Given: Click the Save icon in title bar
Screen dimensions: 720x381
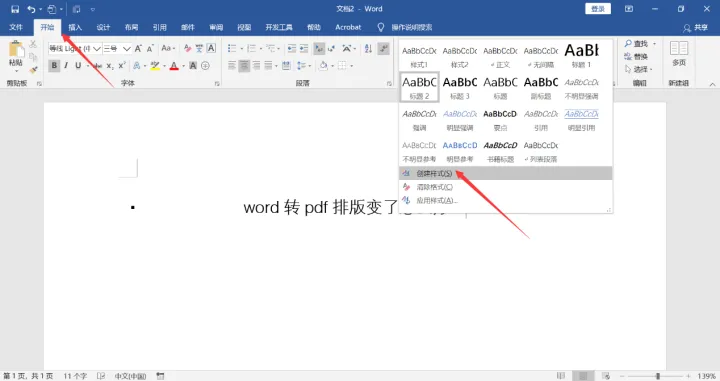Looking at the screenshot, I should [x=15, y=9].
